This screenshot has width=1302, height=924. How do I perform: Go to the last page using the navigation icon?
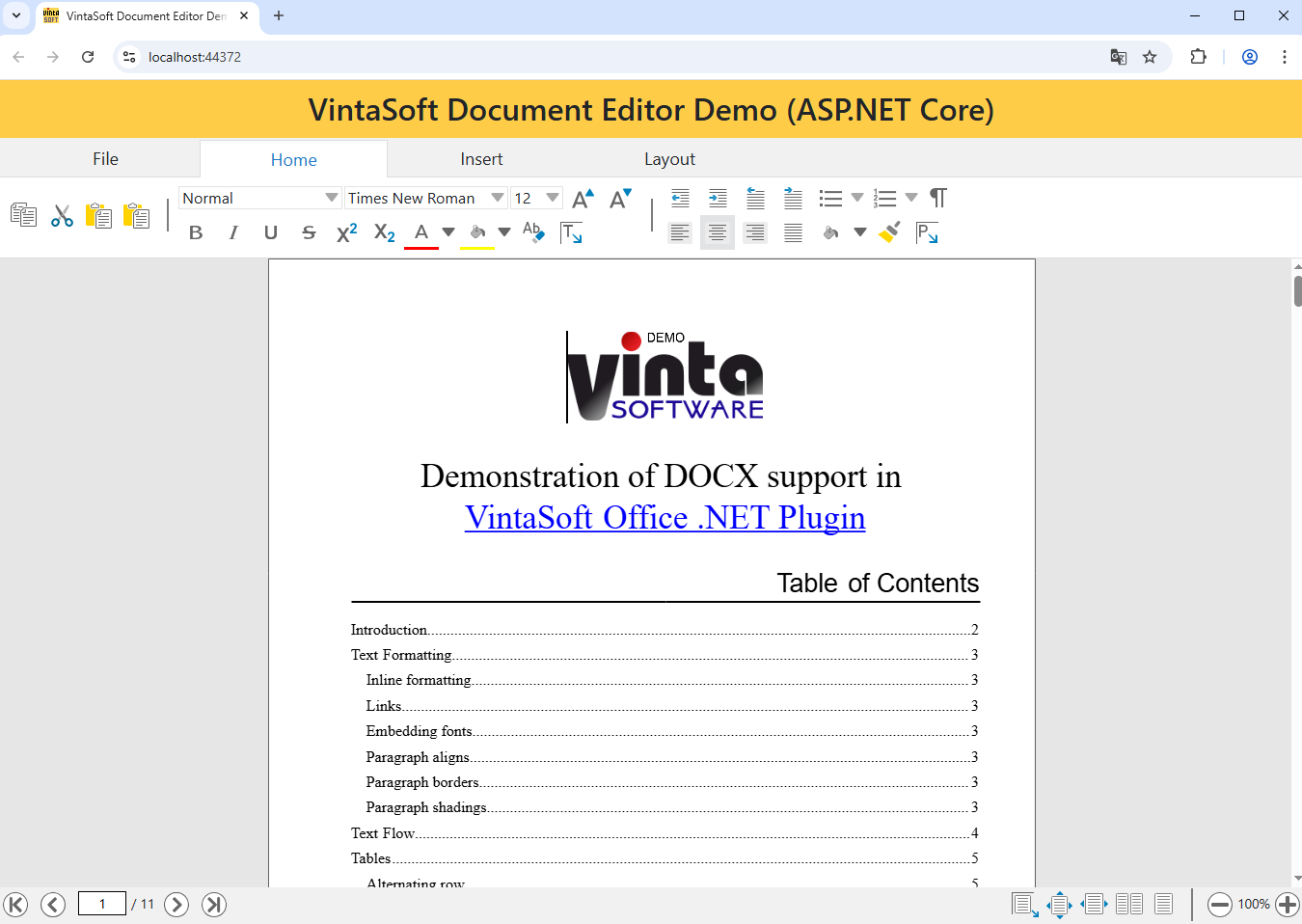[x=214, y=904]
